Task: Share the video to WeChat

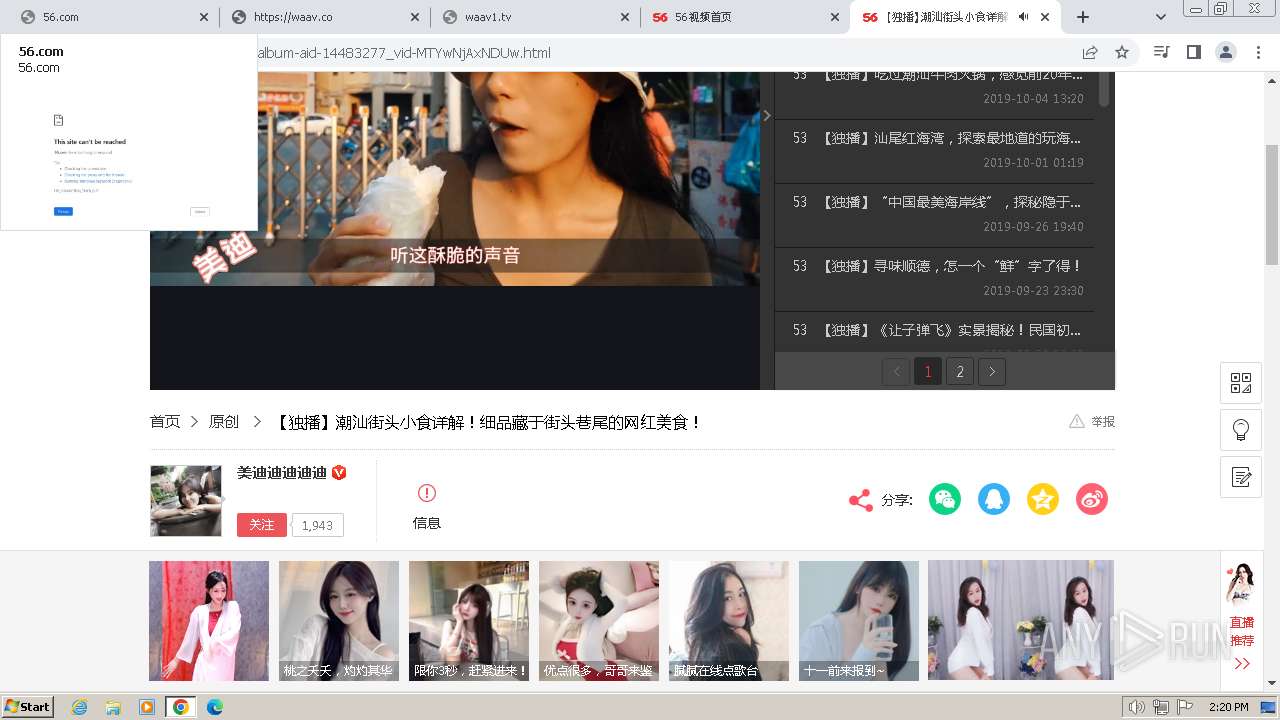Action: click(x=945, y=499)
